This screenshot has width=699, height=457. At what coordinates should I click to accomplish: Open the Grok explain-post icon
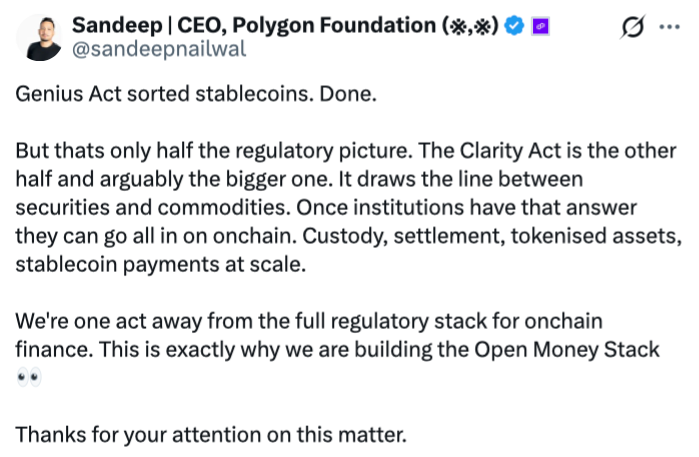pyautogui.click(x=632, y=28)
